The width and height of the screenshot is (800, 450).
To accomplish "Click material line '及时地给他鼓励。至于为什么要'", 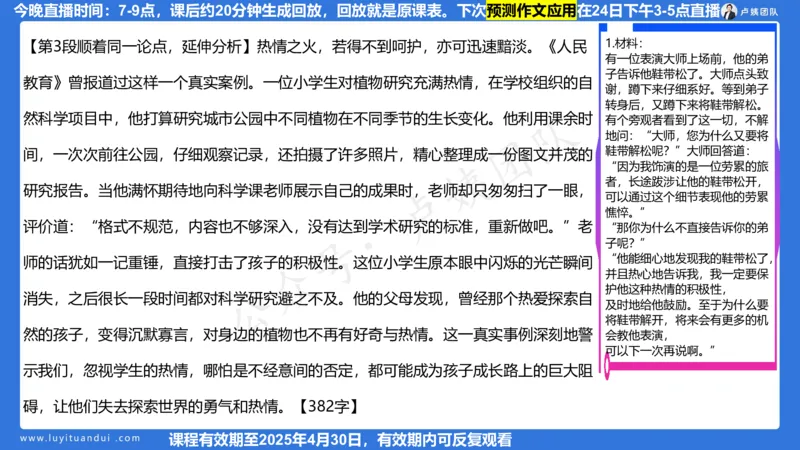I will click(687, 305).
